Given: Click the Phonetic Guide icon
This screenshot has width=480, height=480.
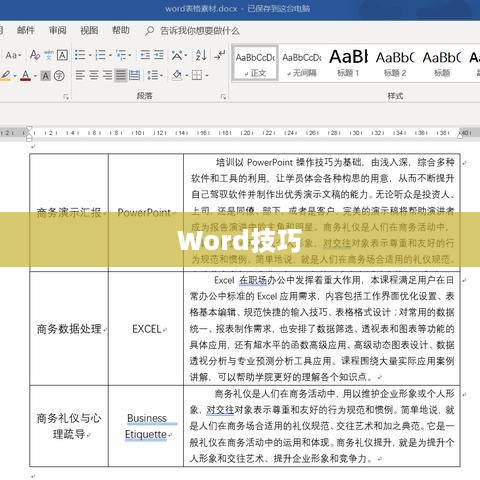Looking at the screenshot, I should click(49, 55).
